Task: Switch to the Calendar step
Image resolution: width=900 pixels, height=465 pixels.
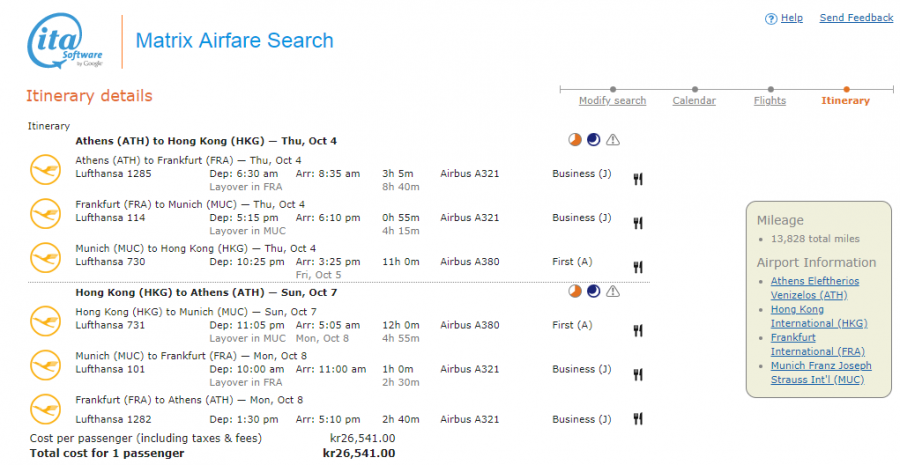Action: (693, 101)
